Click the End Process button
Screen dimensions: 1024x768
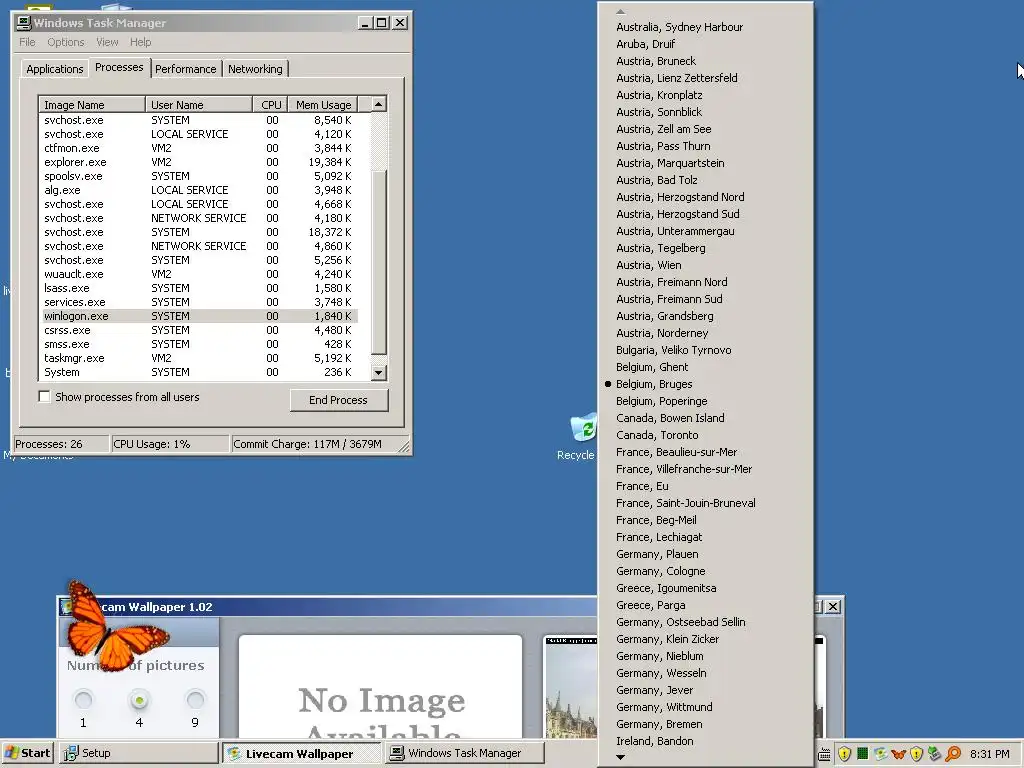pyautogui.click(x=338, y=400)
